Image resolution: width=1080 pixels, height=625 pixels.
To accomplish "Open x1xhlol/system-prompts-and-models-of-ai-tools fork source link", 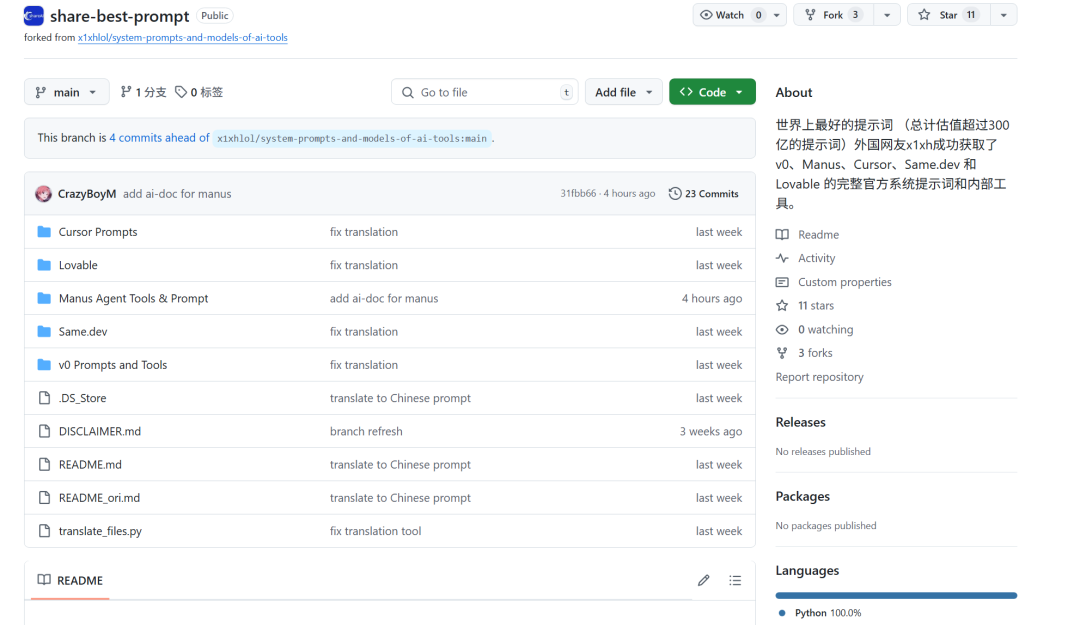I will [183, 37].
